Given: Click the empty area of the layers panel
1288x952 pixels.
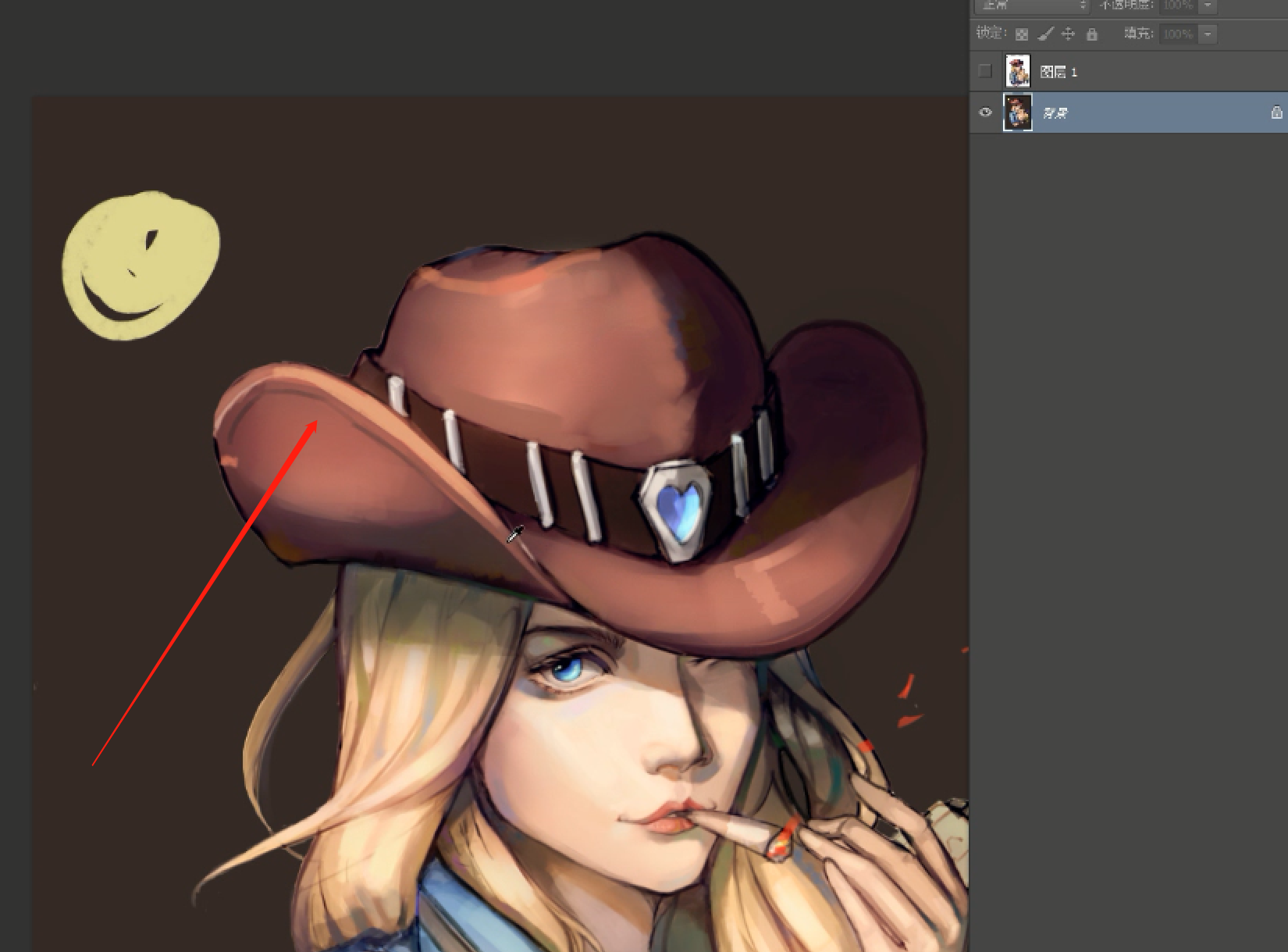Looking at the screenshot, I should pos(1128,539).
